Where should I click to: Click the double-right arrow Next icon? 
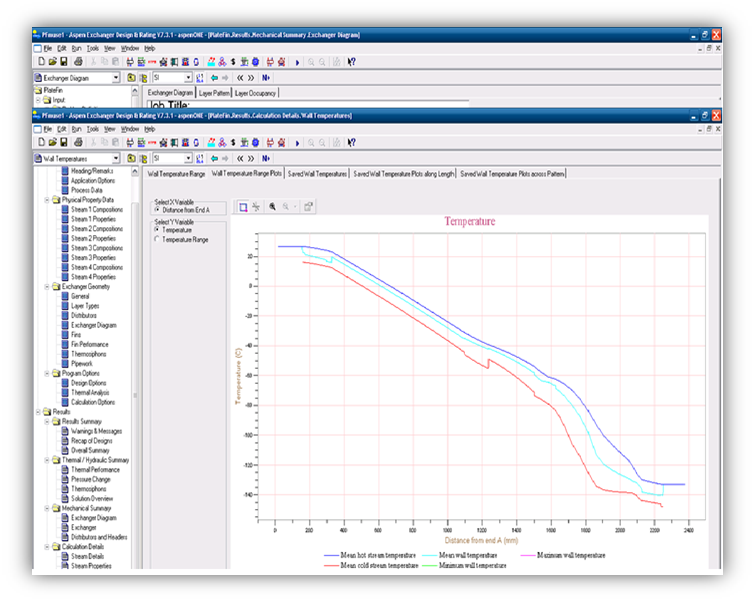(253, 158)
